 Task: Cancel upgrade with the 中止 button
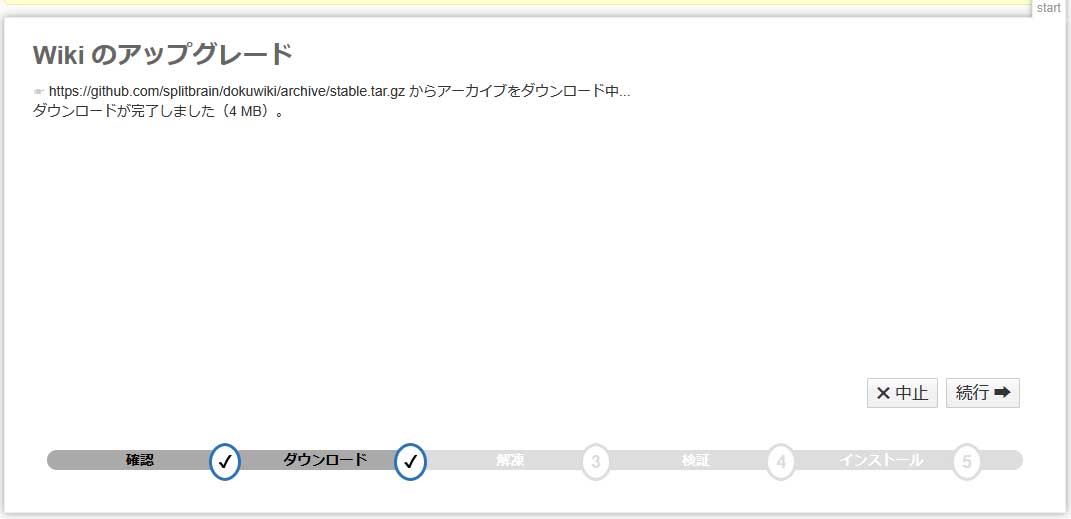[902, 393]
